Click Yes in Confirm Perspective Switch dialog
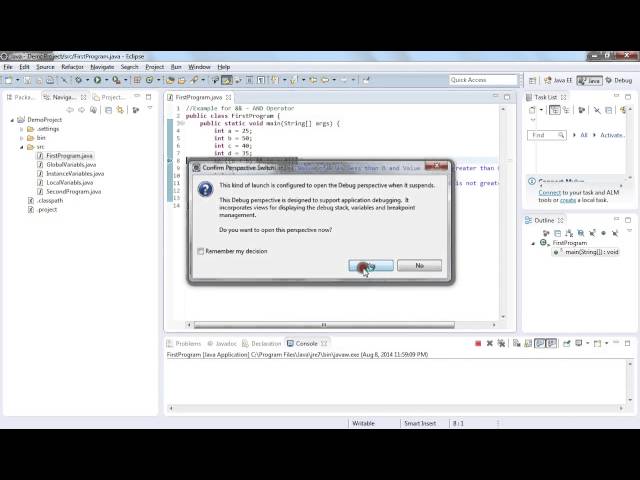This screenshot has width=640, height=480. tap(371, 266)
